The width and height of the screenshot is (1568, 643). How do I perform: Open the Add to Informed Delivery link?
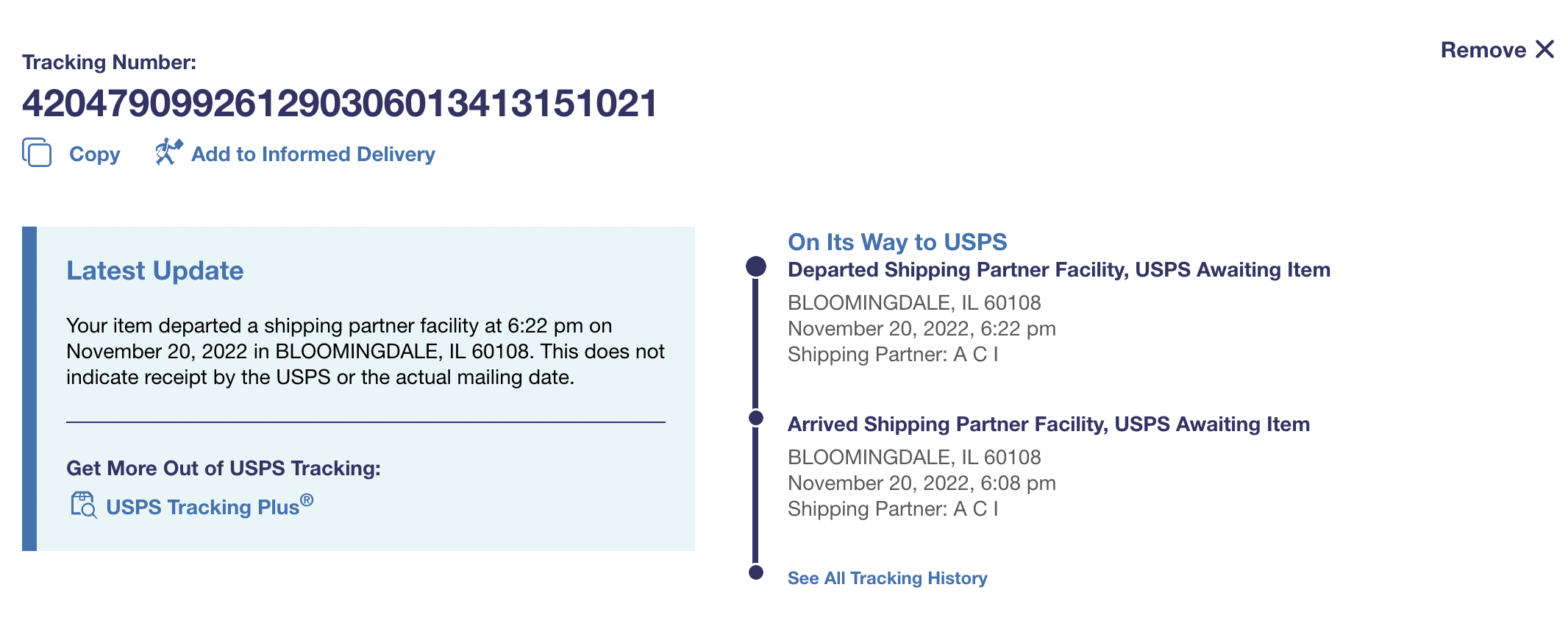pyautogui.click(x=313, y=154)
